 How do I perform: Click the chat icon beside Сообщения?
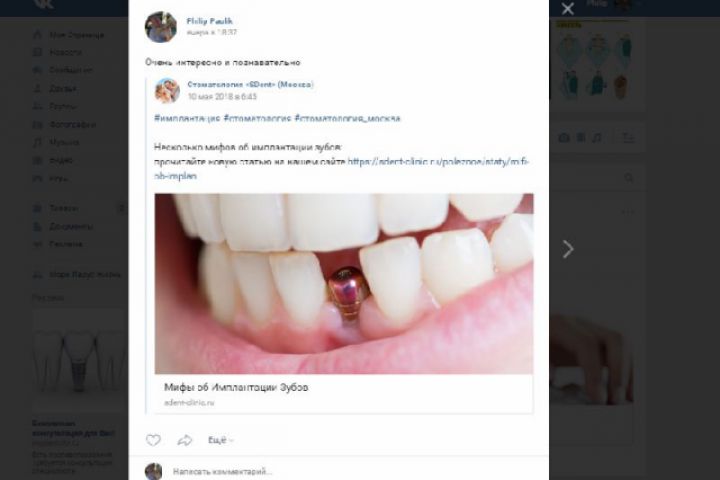38,70
